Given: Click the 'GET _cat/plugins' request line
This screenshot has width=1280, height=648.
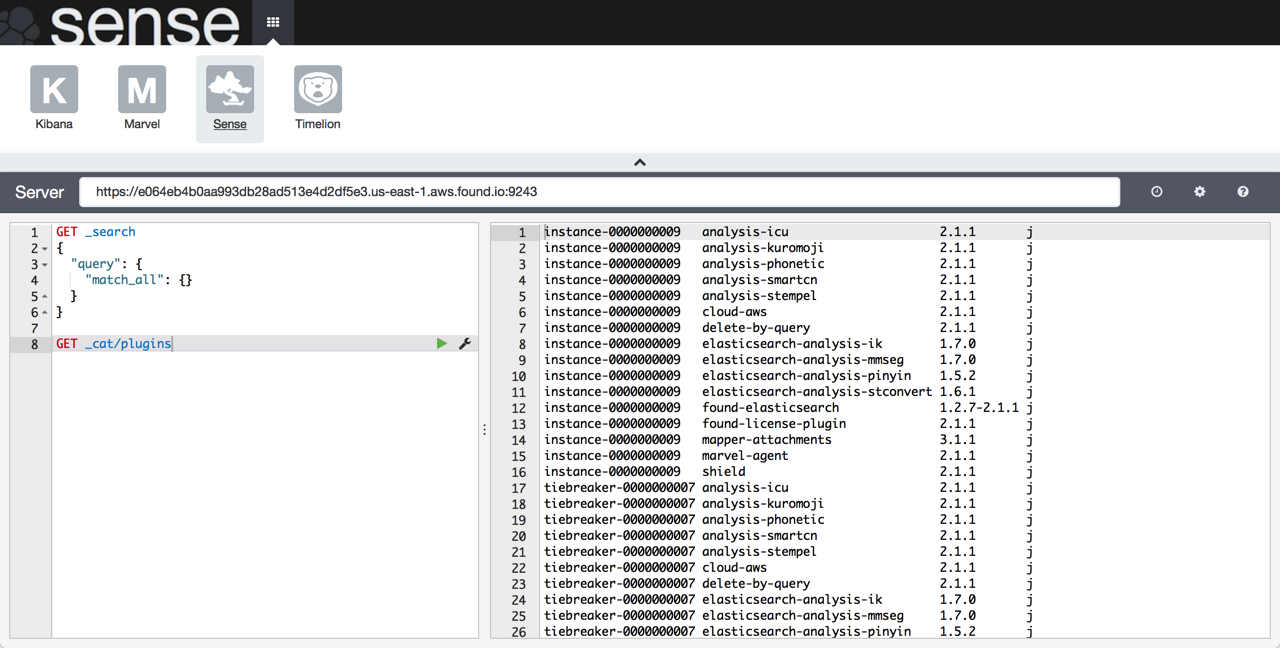Looking at the screenshot, I should point(114,344).
